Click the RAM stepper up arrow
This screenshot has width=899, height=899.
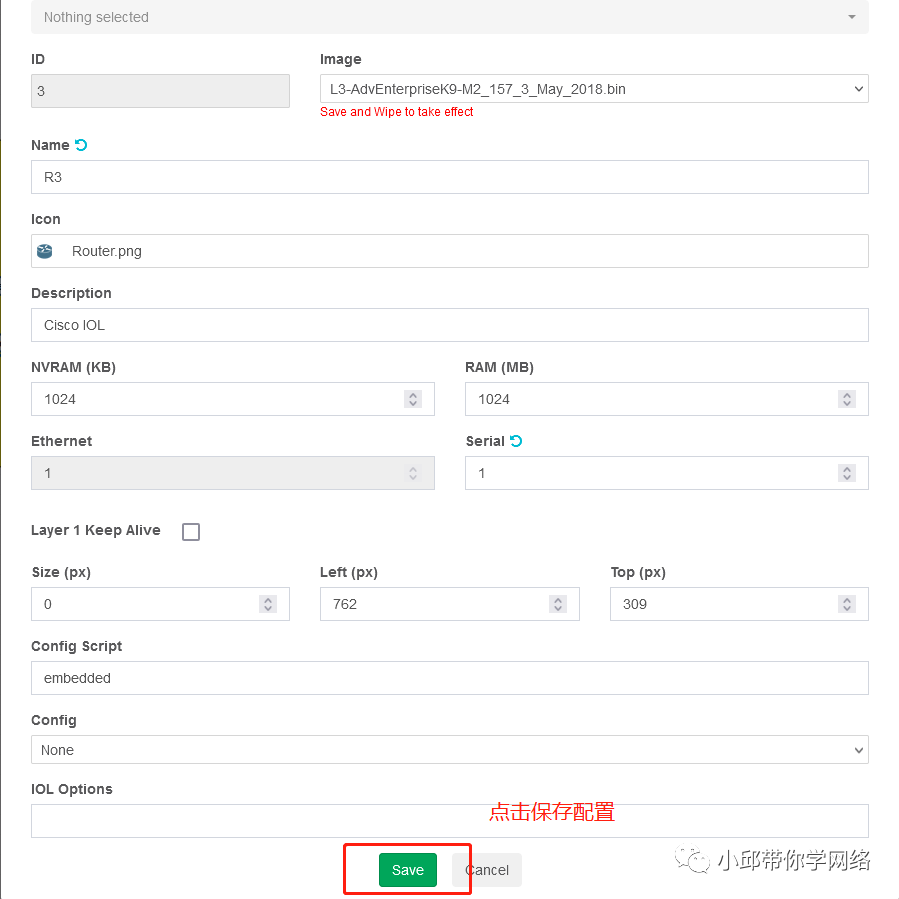pyautogui.click(x=846, y=394)
